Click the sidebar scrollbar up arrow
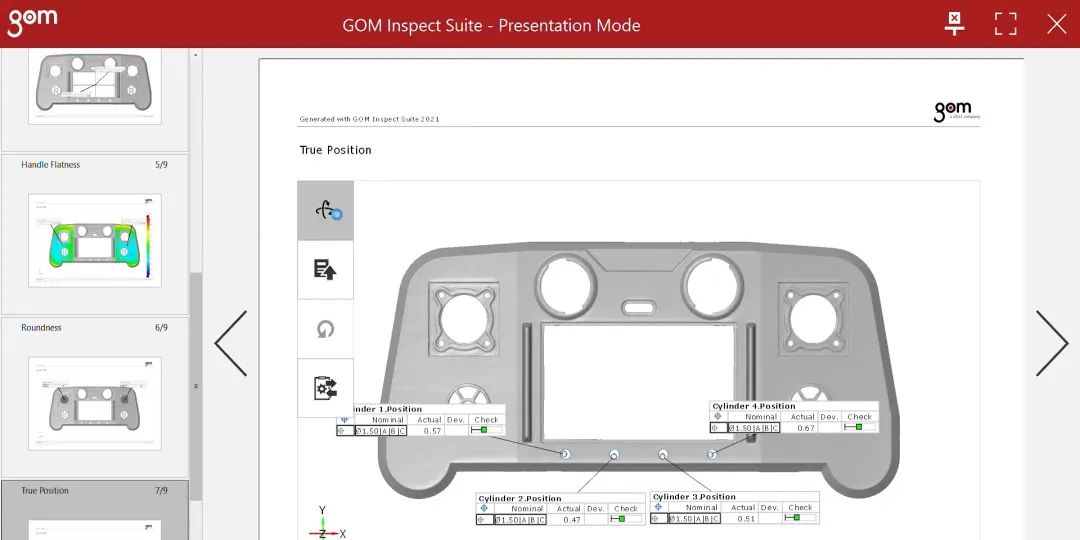 (196, 55)
